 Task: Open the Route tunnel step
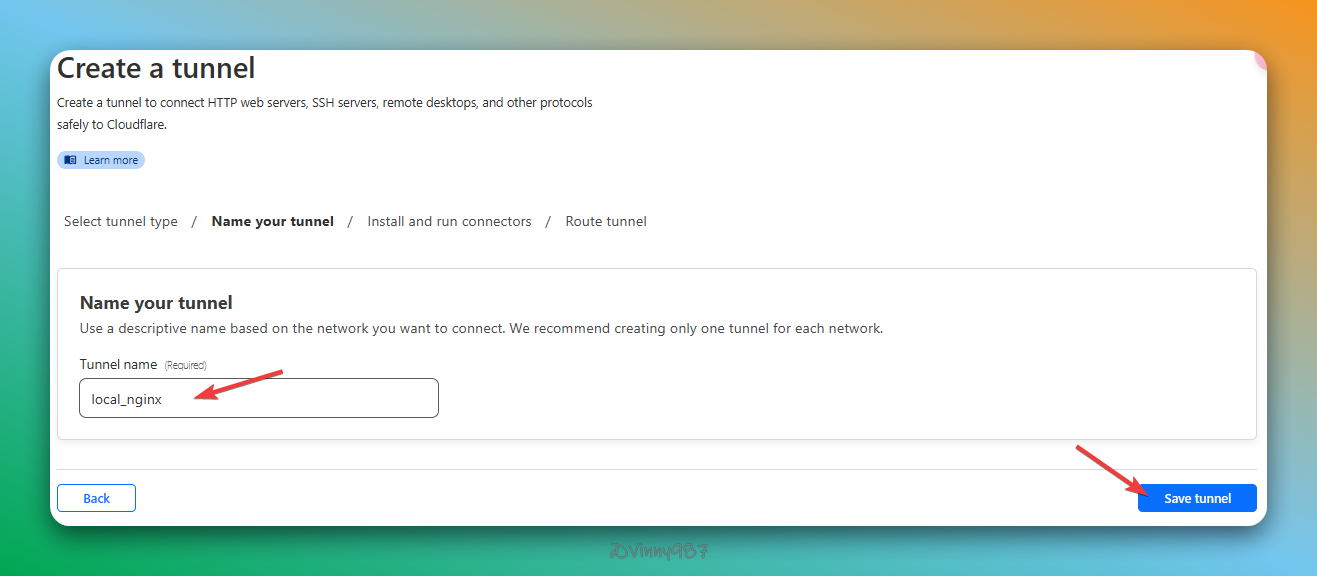[x=606, y=221]
